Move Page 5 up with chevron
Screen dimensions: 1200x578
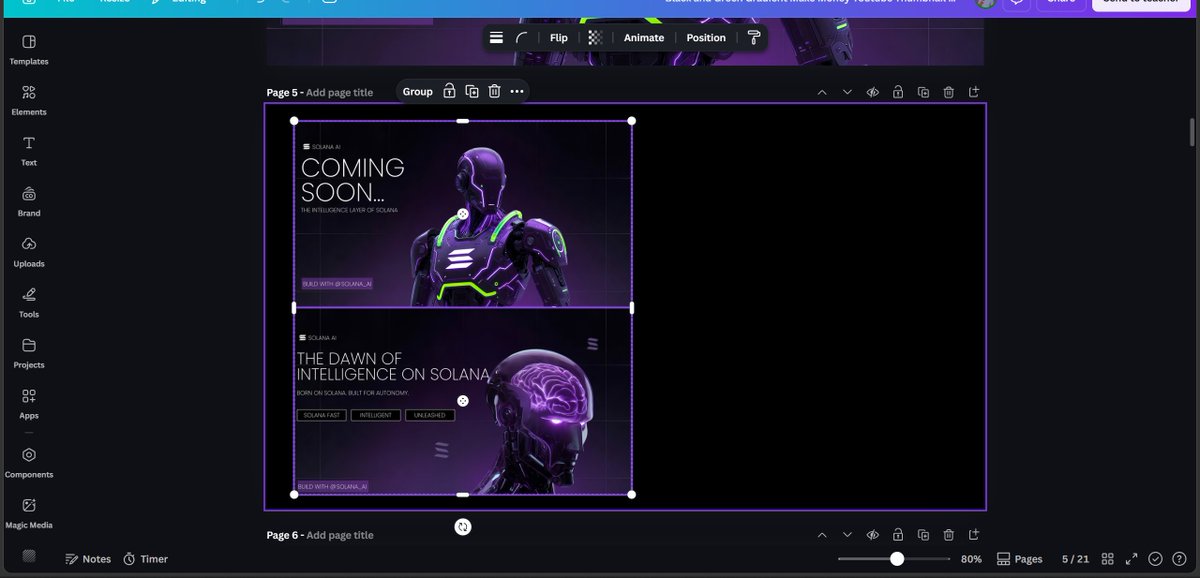[x=822, y=92]
